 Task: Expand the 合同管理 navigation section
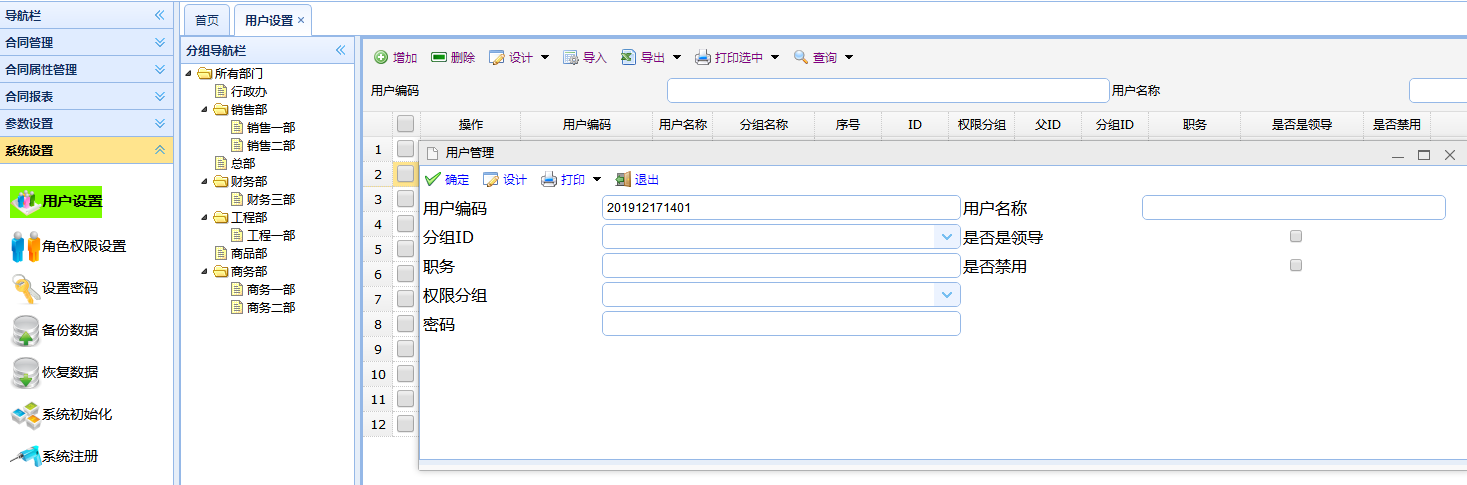pos(86,43)
